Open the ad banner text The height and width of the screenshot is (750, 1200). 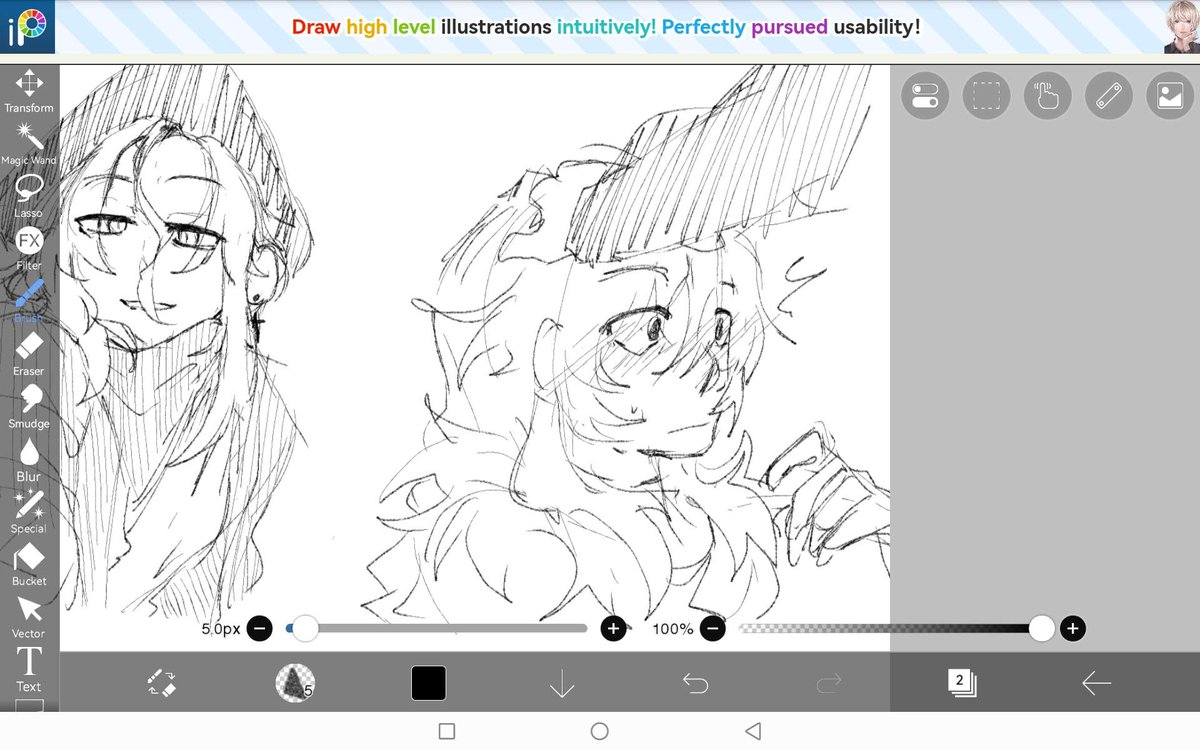coord(606,27)
